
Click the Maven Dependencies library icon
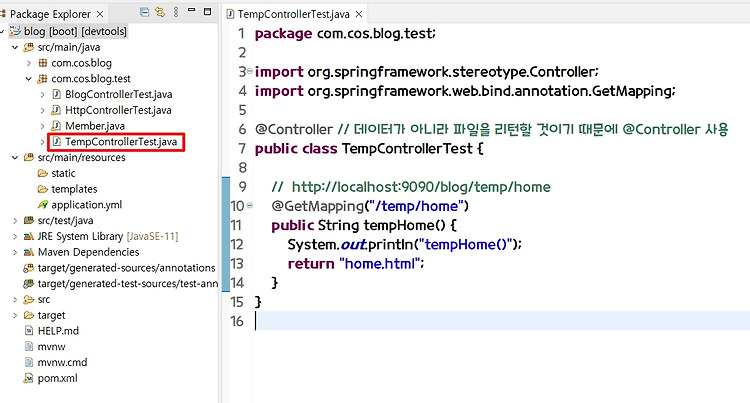pos(29,252)
